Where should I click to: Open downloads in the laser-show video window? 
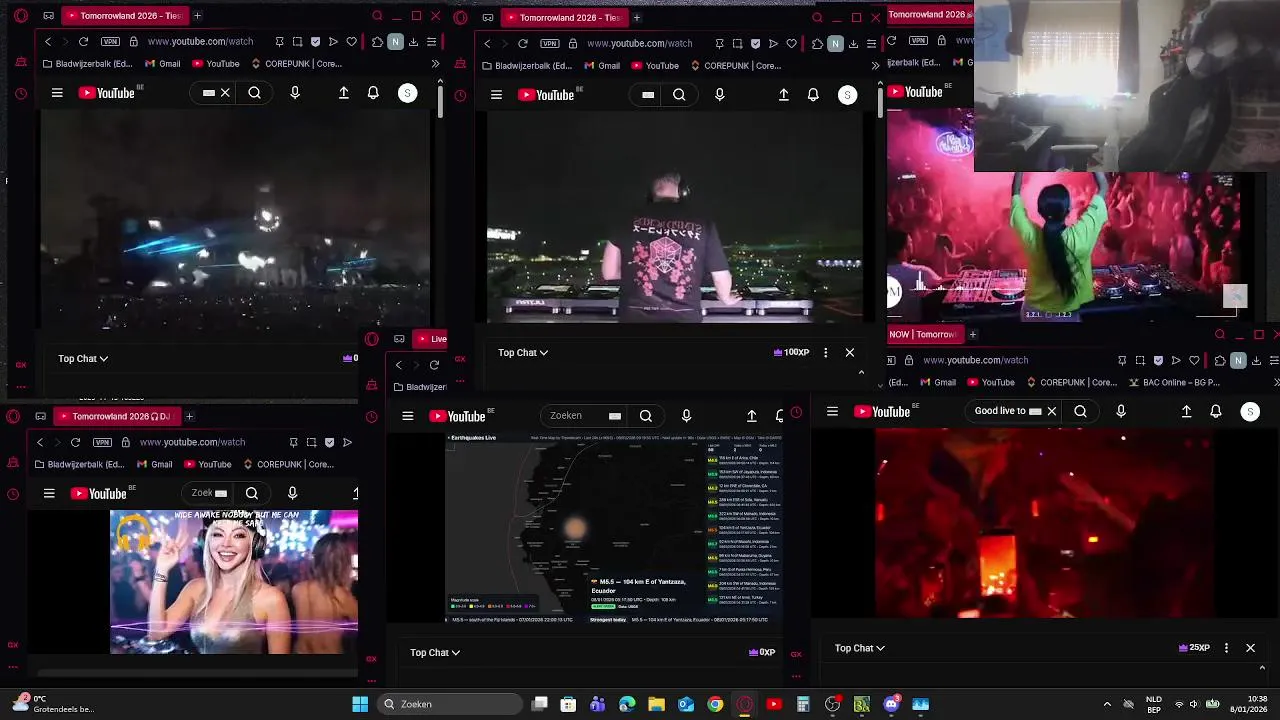pyautogui.click(x=413, y=42)
